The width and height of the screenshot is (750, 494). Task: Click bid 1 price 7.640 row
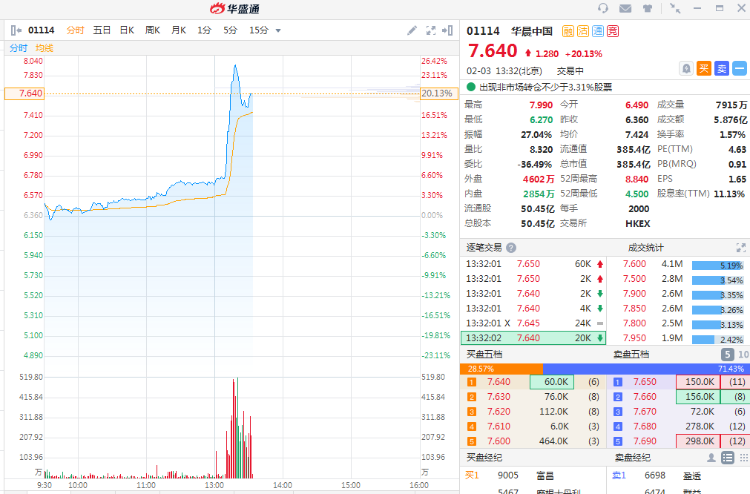(533, 382)
